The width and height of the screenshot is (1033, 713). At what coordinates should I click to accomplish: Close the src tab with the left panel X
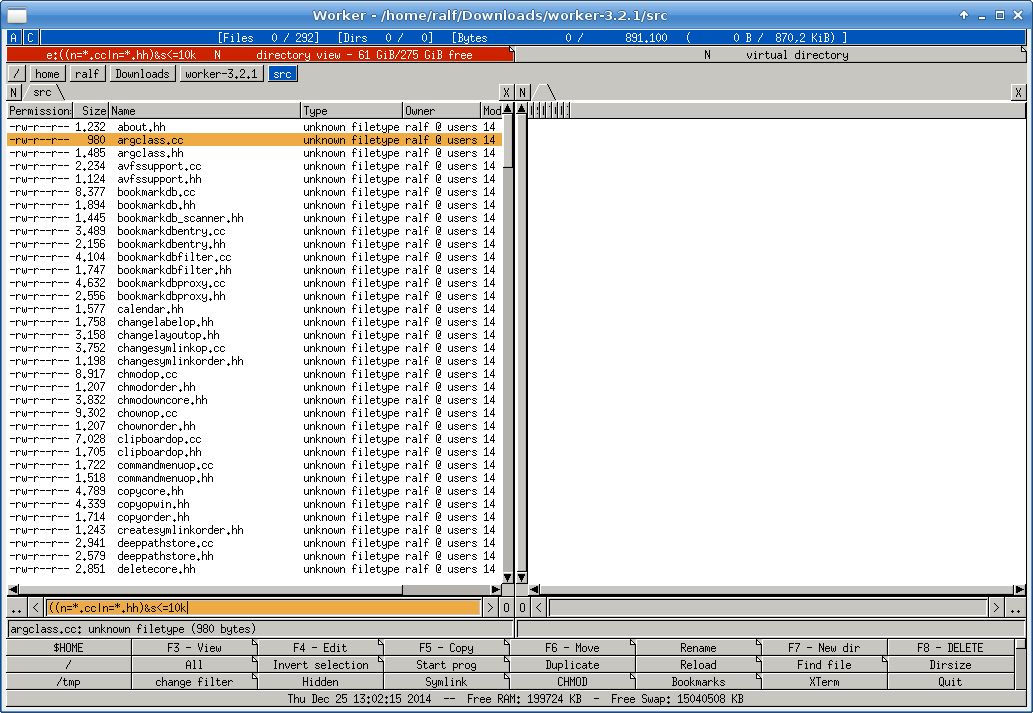coord(507,92)
